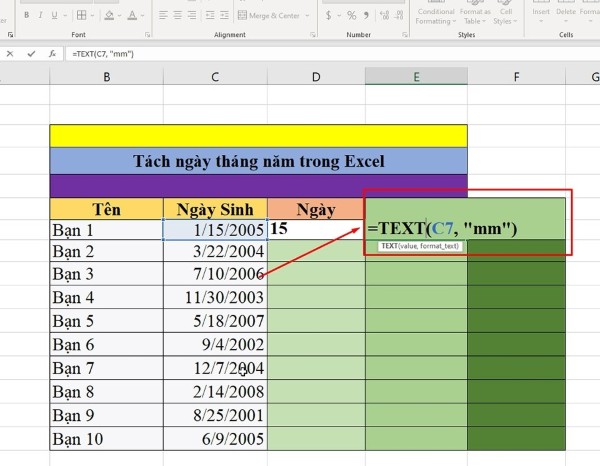Select the cell showing 15
Screen dimensions: 600x466
316,230
